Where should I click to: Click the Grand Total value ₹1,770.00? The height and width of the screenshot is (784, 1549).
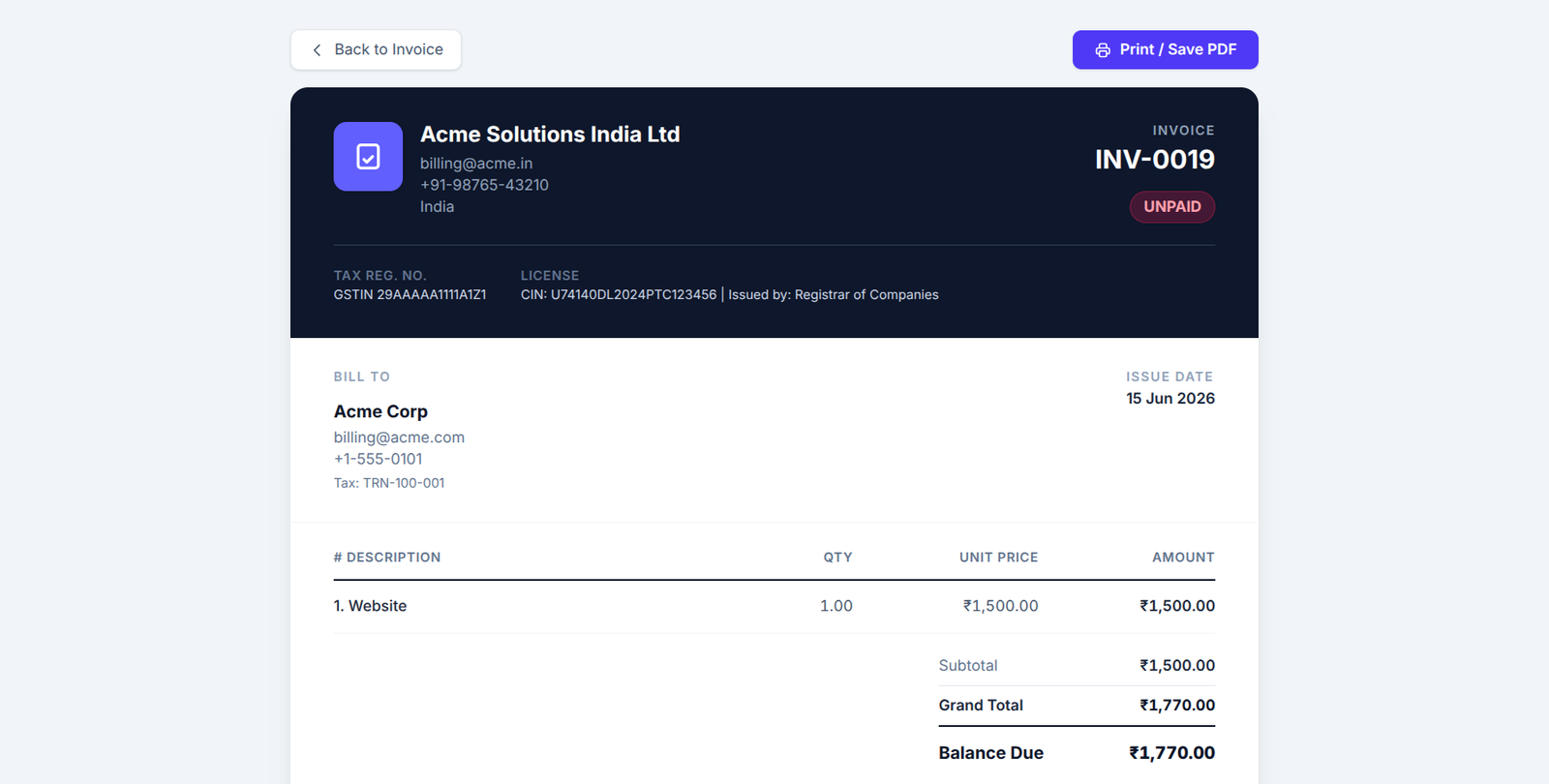coord(1176,706)
